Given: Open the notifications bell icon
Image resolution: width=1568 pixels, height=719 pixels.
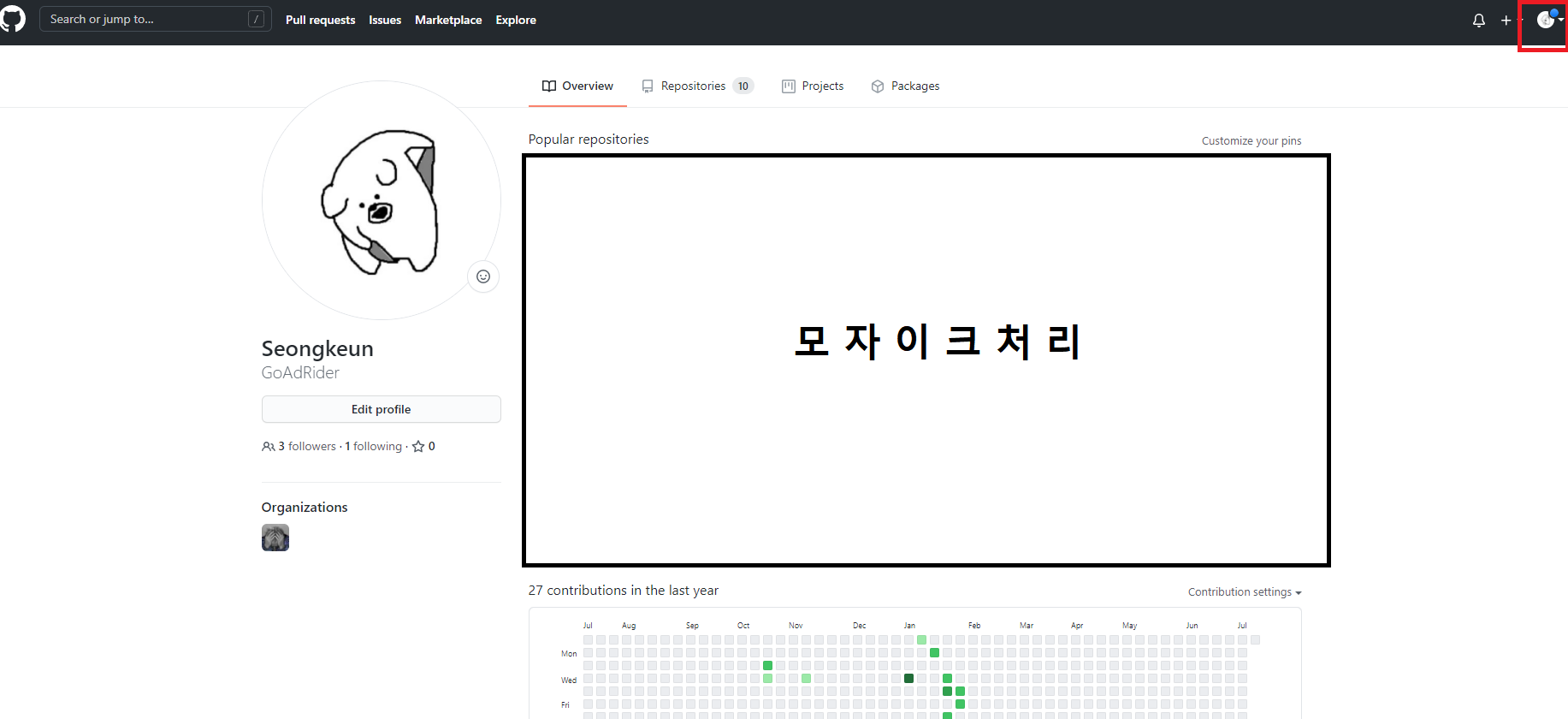Looking at the screenshot, I should pyautogui.click(x=1479, y=20).
